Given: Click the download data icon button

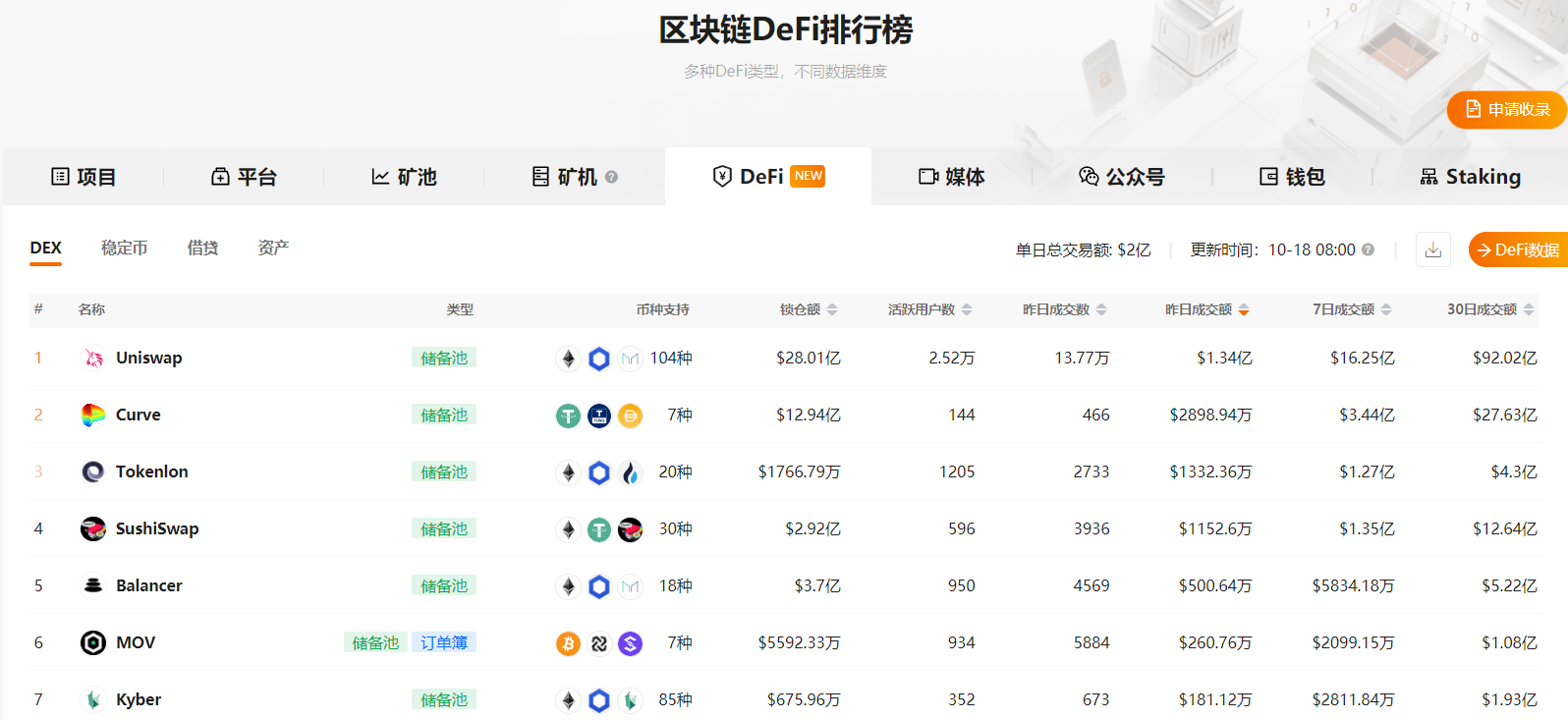Looking at the screenshot, I should pos(1432,249).
